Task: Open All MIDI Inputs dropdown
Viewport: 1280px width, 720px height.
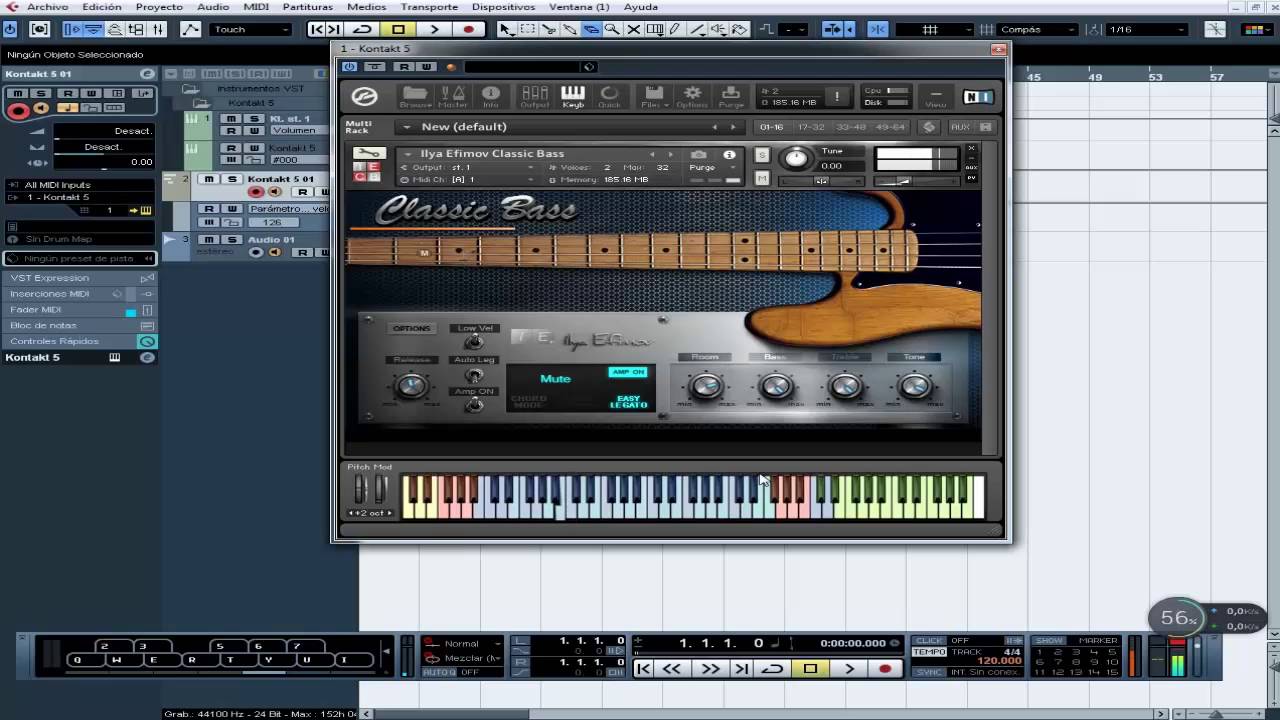Action: click(x=78, y=185)
